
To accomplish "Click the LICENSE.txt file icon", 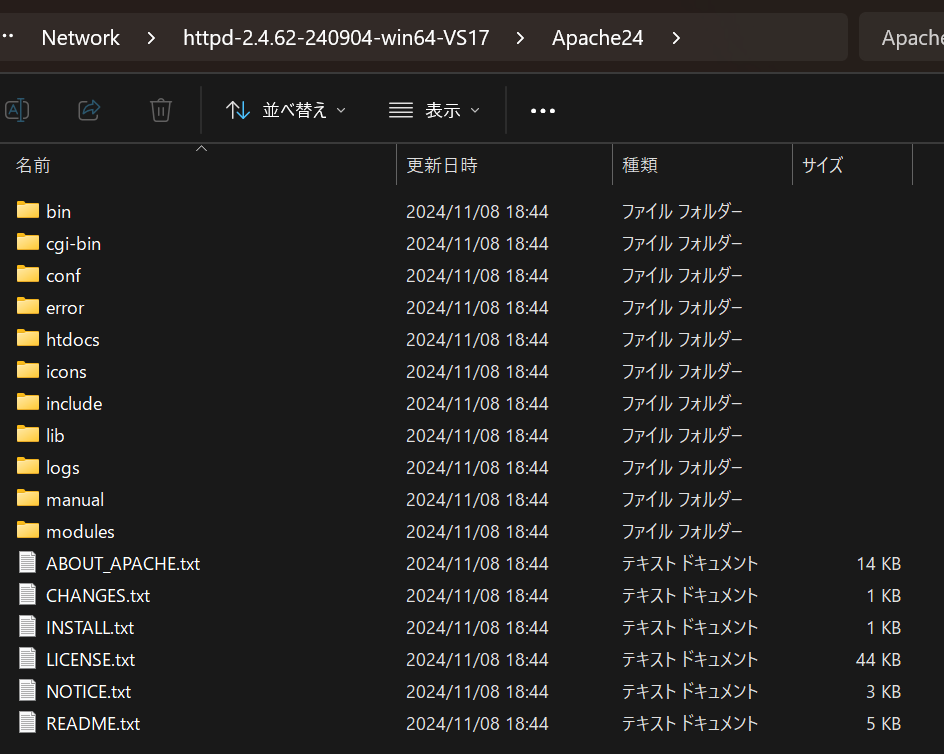I will [x=27, y=658].
